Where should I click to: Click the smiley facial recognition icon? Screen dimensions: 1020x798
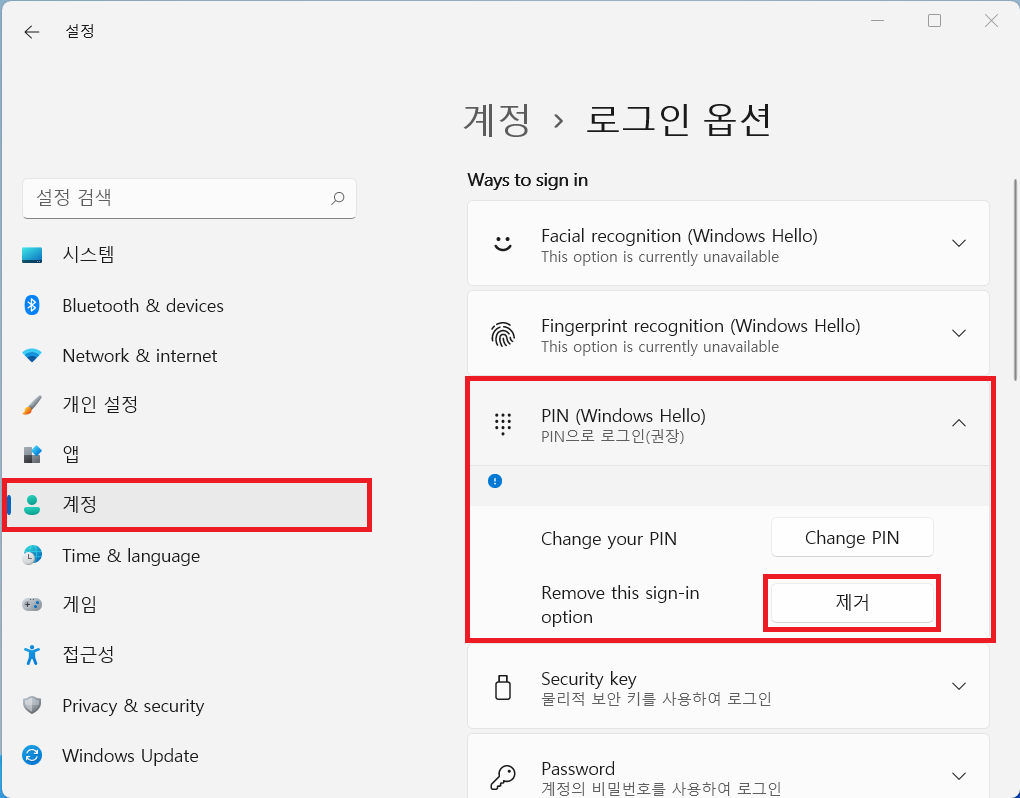tap(503, 243)
